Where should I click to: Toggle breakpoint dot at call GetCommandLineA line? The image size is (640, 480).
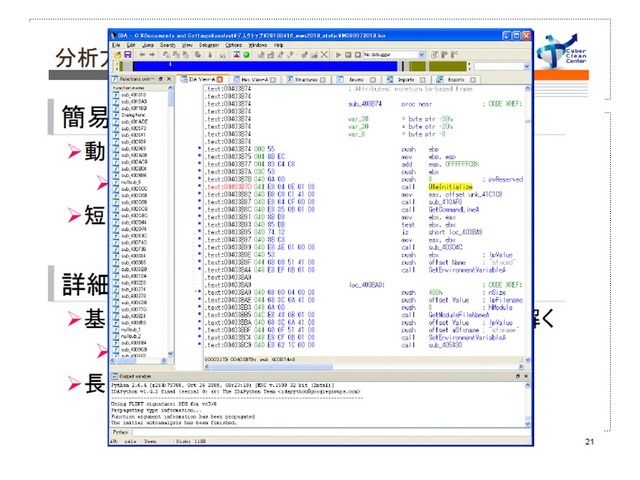(199, 209)
